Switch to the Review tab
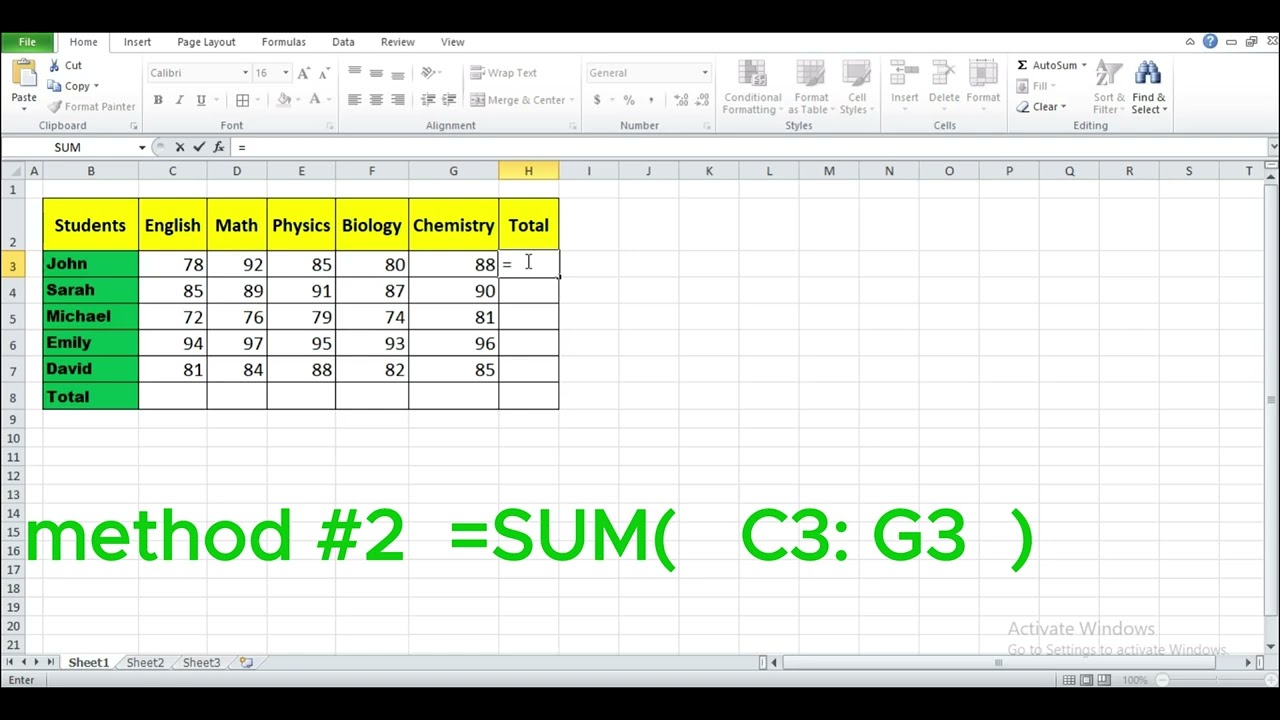The image size is (1280, 720). [397, 42]
